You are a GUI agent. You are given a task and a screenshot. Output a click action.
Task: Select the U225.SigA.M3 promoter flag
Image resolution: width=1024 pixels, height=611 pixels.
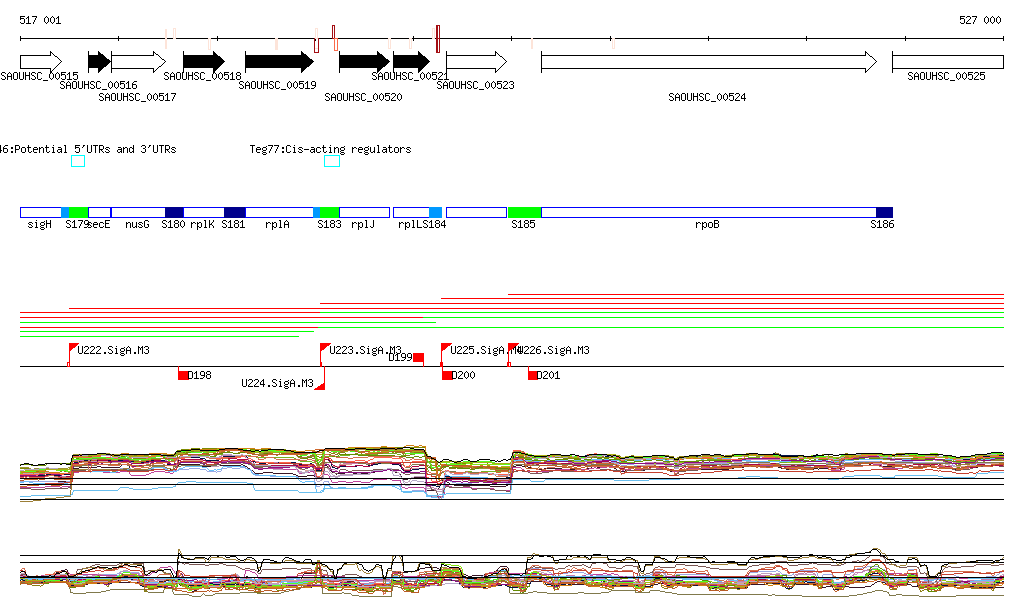tap(446, 349)
